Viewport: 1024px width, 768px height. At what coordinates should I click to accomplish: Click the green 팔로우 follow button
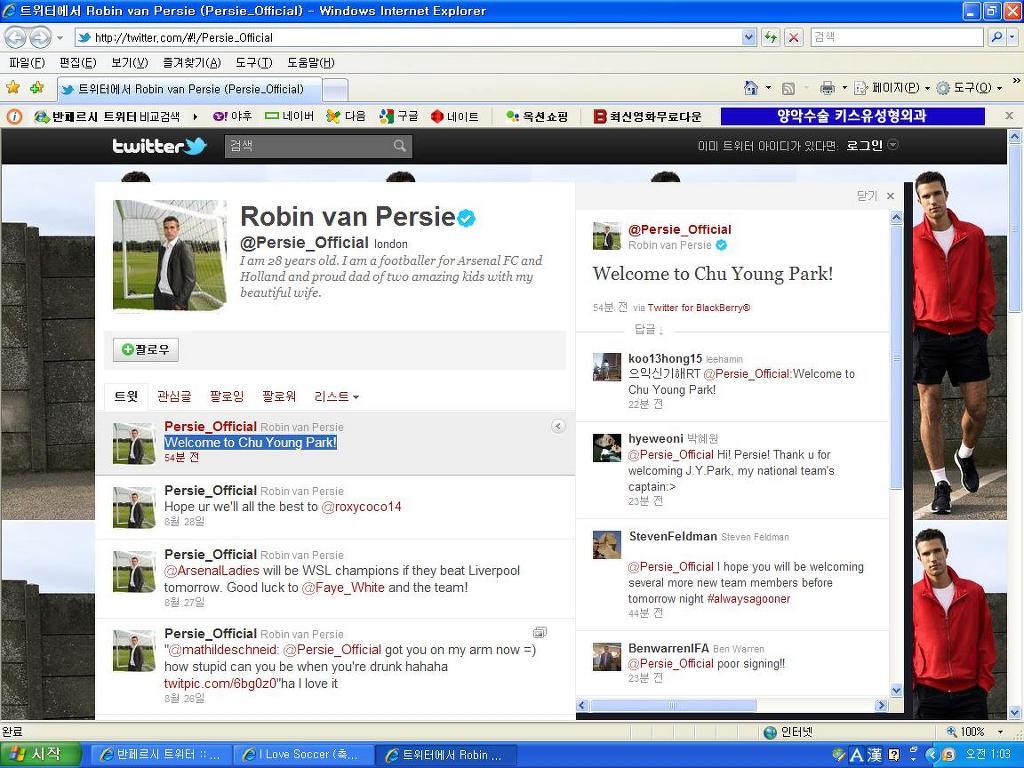tap(146, 349)
